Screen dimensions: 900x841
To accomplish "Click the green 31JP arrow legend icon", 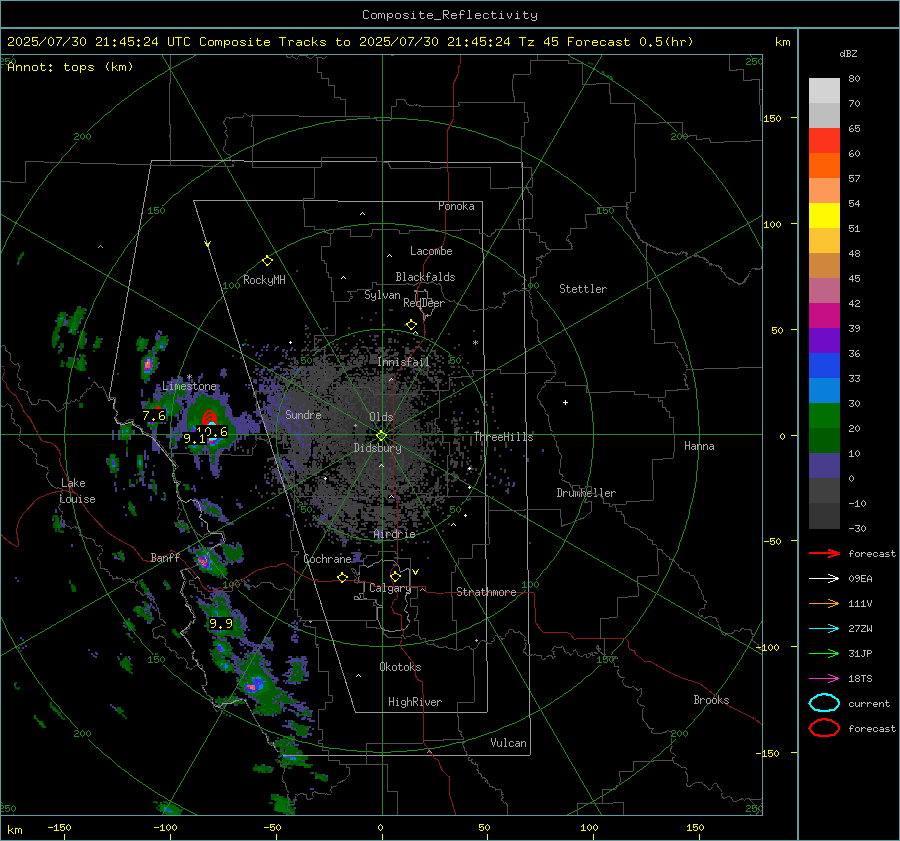I will 824,653.
